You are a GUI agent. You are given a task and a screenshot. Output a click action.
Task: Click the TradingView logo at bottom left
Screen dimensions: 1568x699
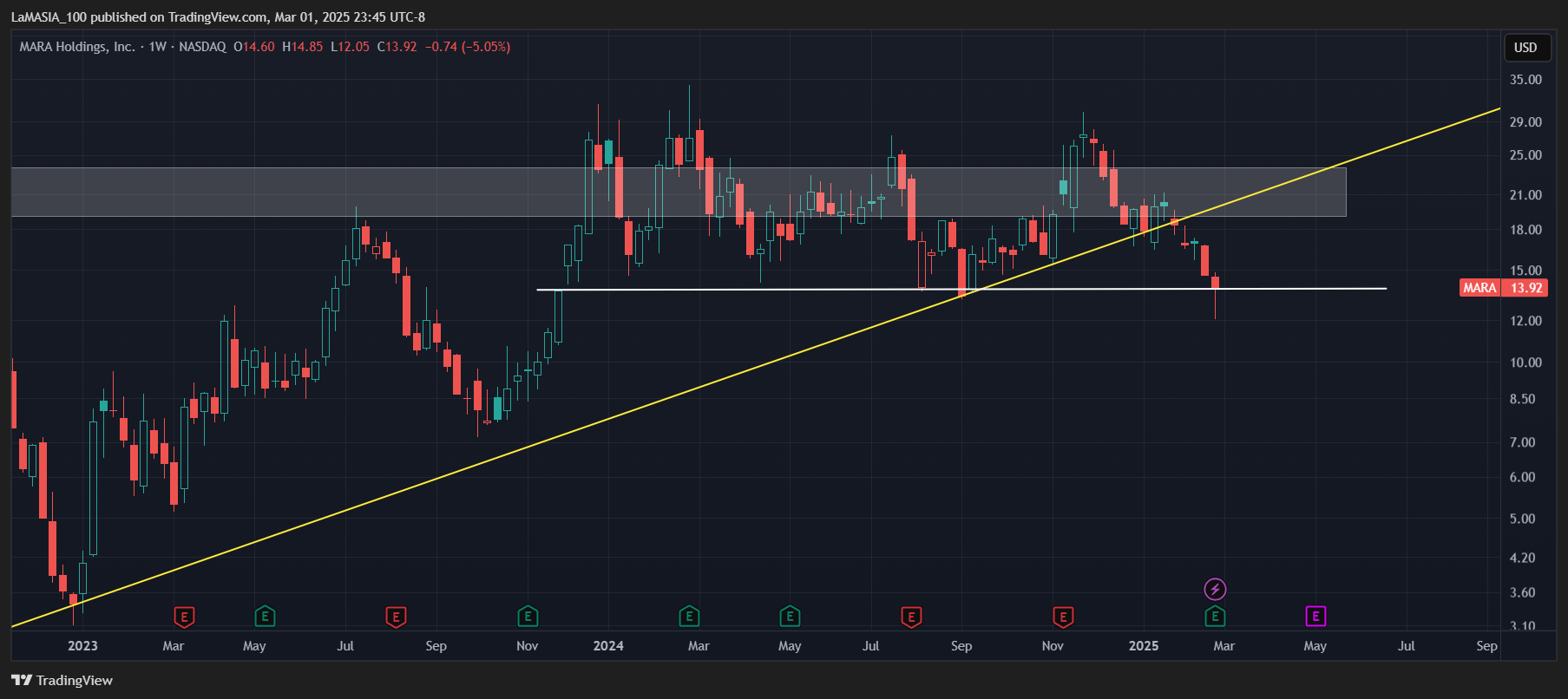coord(62,680)
